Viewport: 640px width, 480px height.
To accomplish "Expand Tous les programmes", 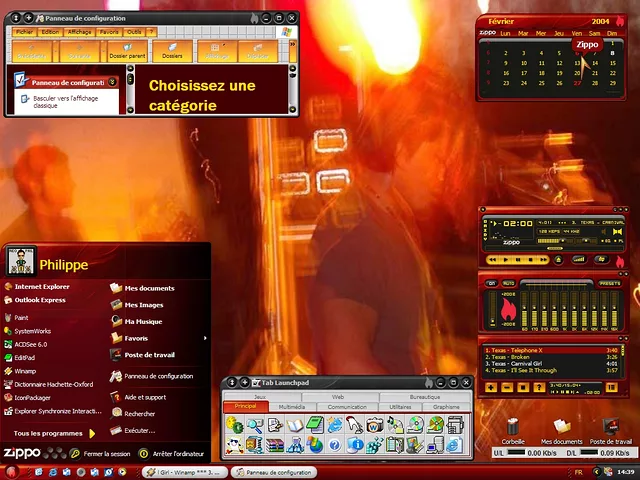I will (x=49, y=433).
